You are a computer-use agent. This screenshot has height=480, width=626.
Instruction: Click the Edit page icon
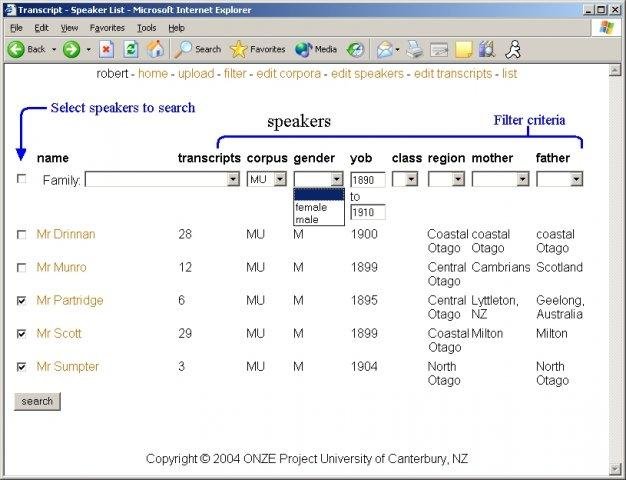439,50
